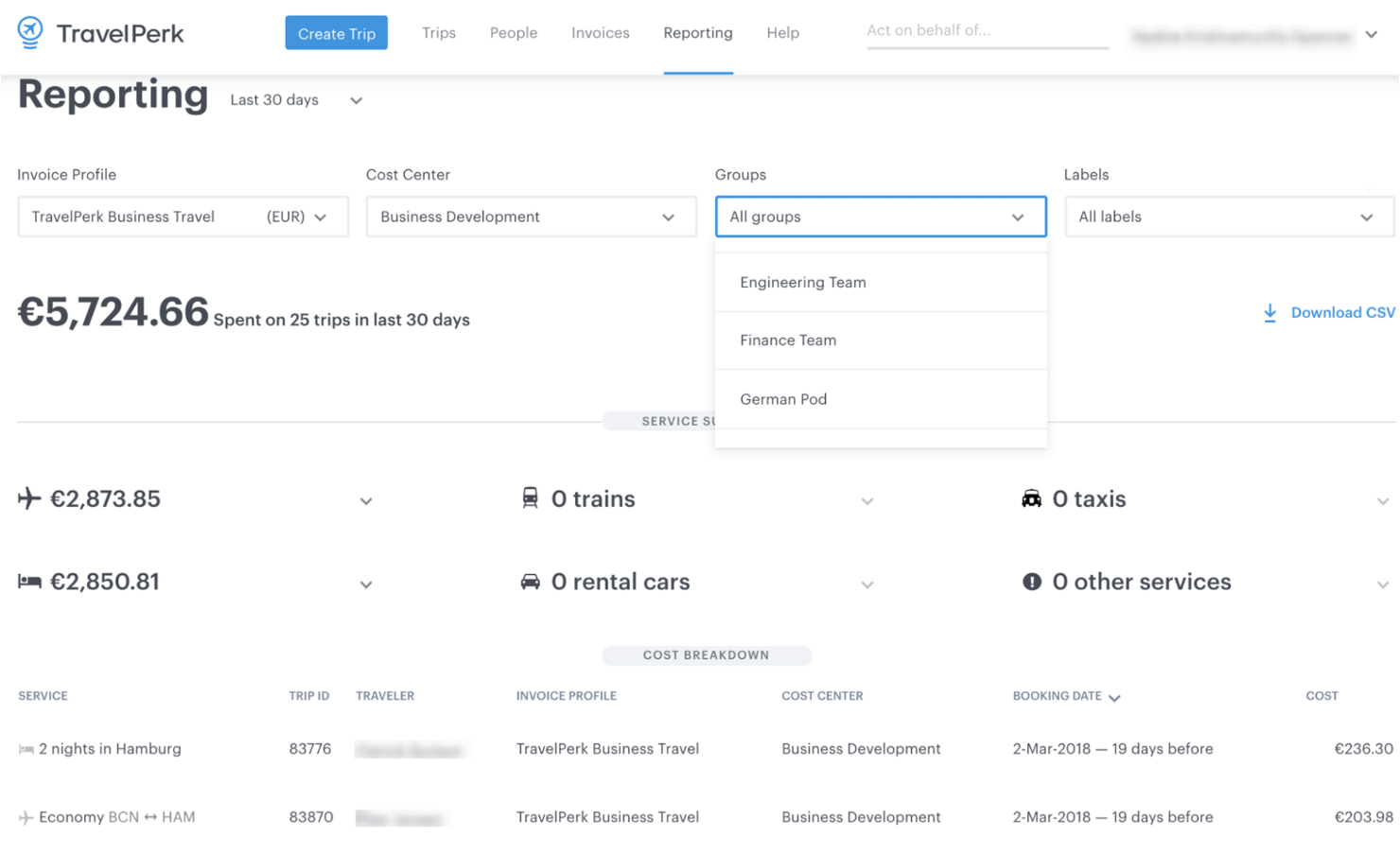
Task: Click the Act on behalf of input field
Action: click(988, 31)
